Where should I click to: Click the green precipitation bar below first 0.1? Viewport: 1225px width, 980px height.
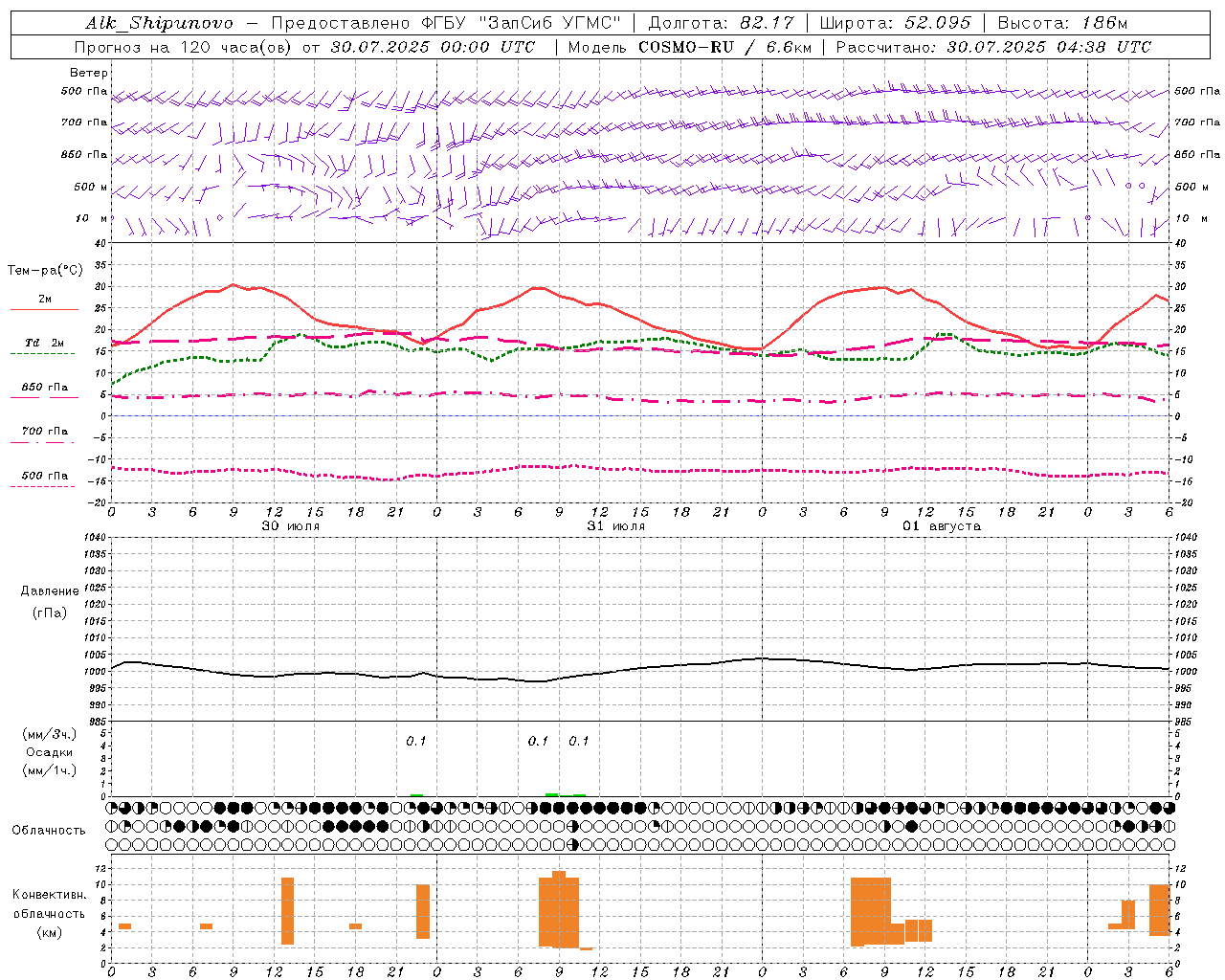click(x=416, y=794)
